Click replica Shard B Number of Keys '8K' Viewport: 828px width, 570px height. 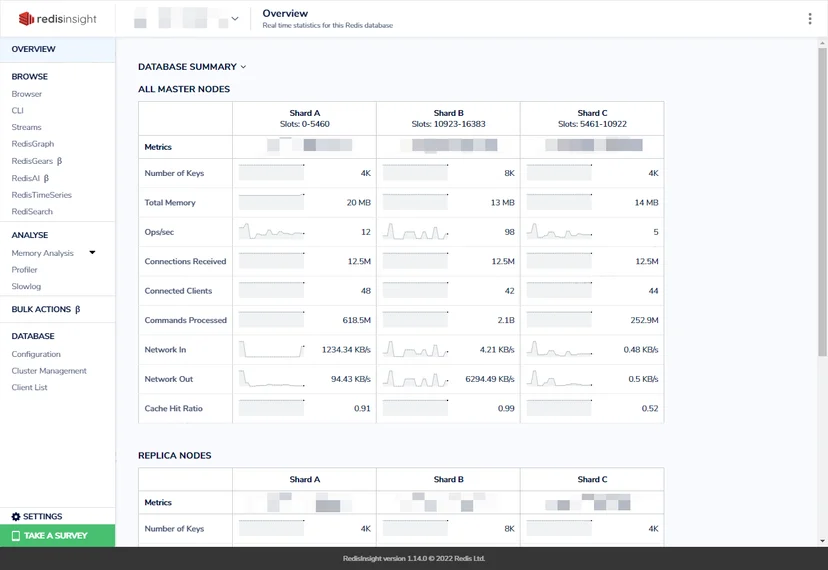510,529
